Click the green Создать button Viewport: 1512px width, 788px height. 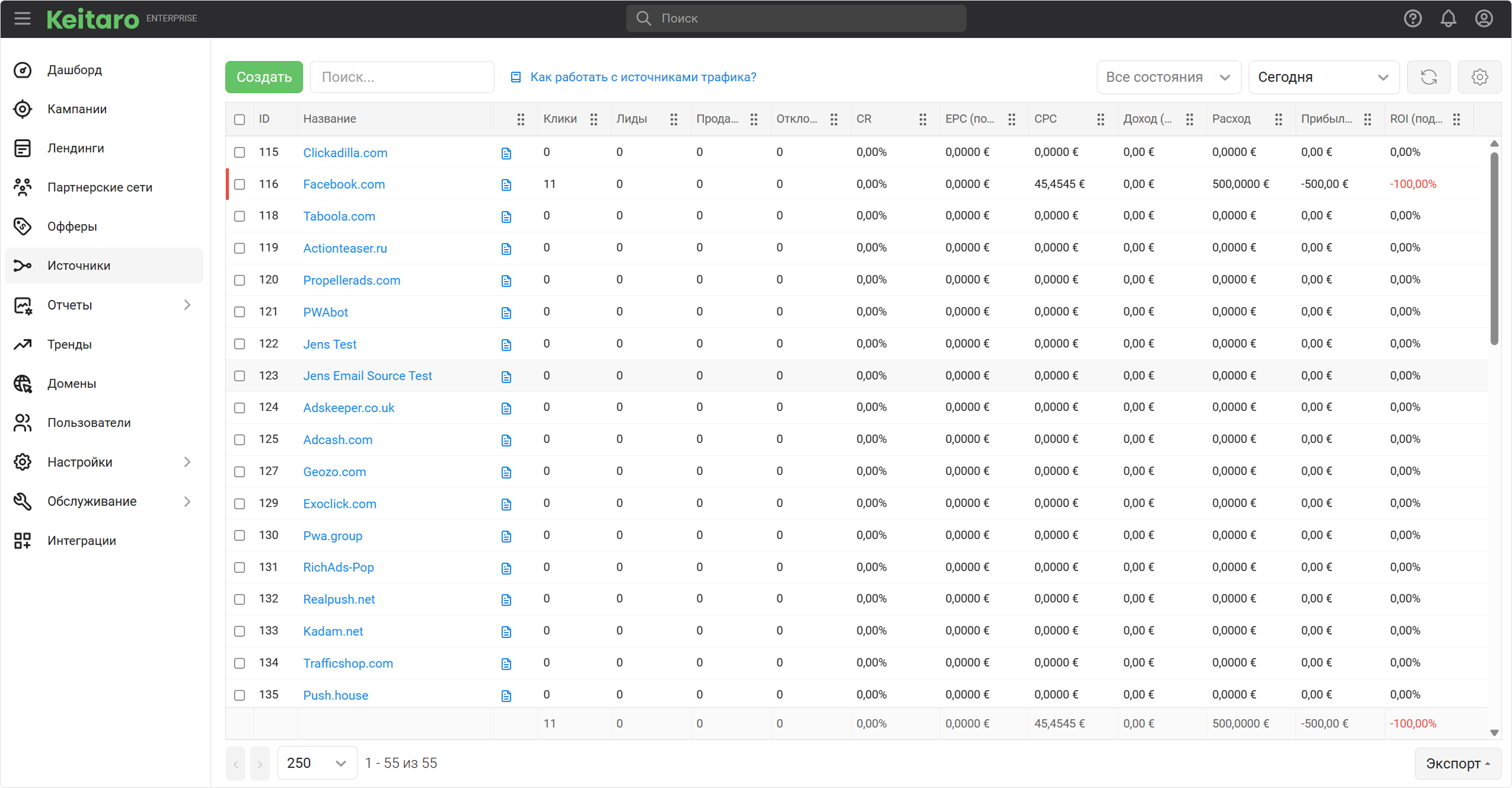click(x=264, y=77)
